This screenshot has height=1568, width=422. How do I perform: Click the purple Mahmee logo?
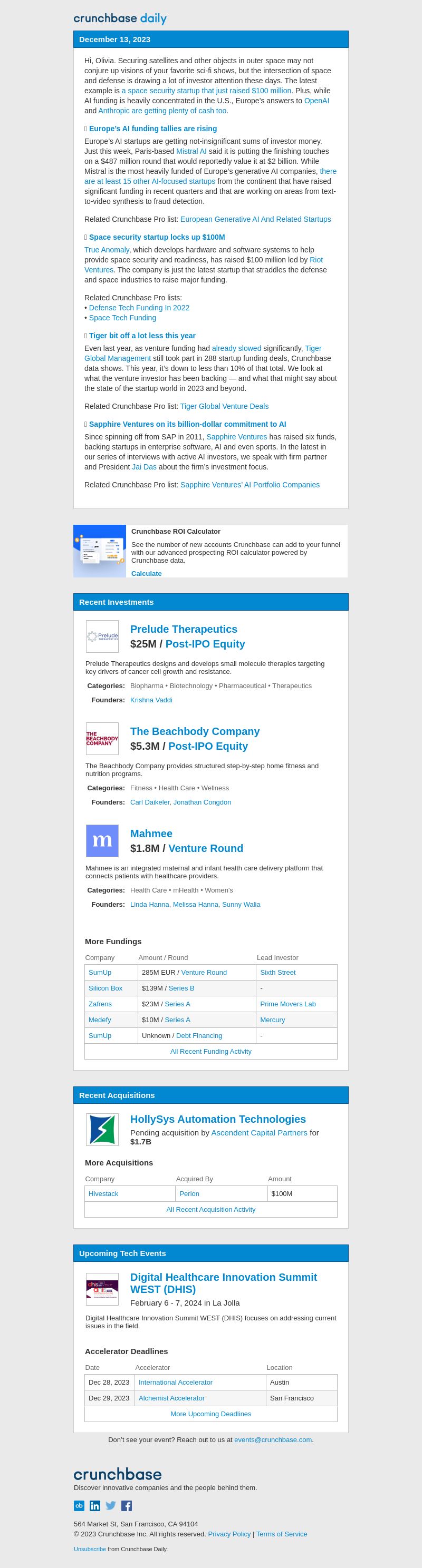coord(102,840)
